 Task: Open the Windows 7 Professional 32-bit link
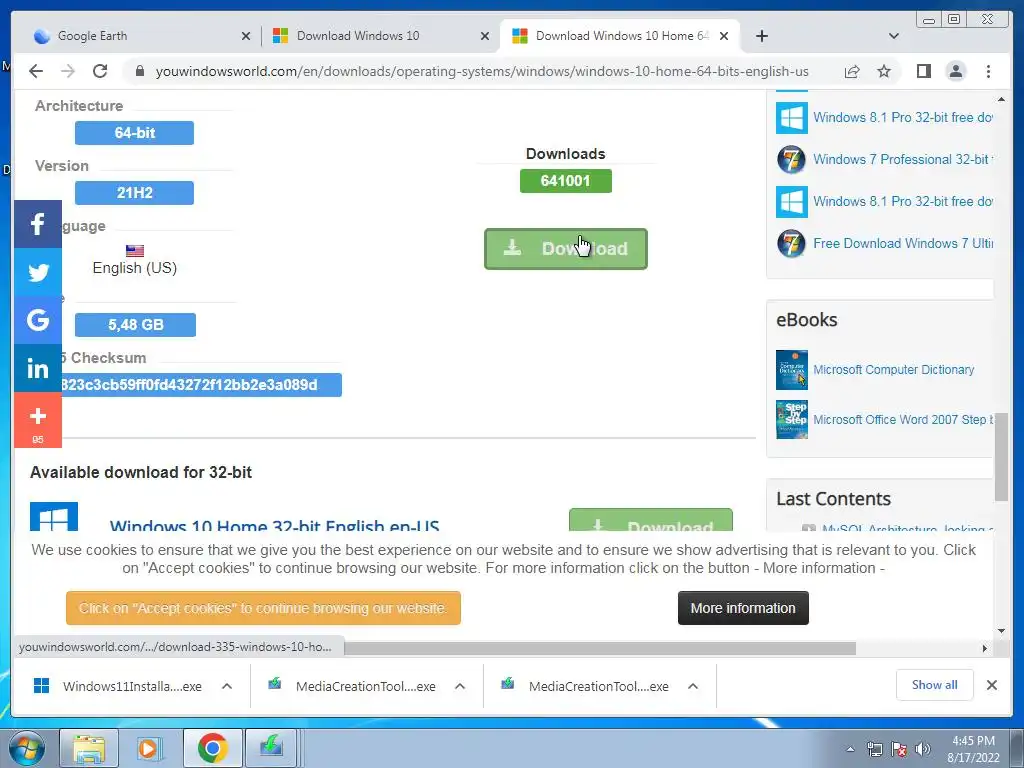pos(903,159)
